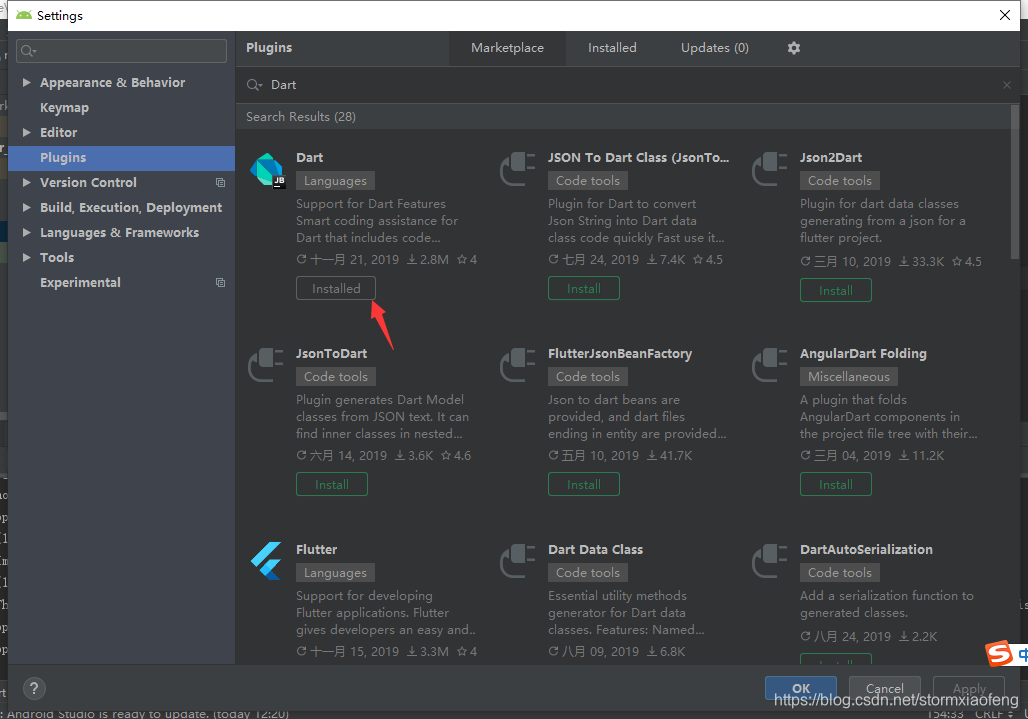Clear the Dart plugin search text

[x=1007, y=85]
